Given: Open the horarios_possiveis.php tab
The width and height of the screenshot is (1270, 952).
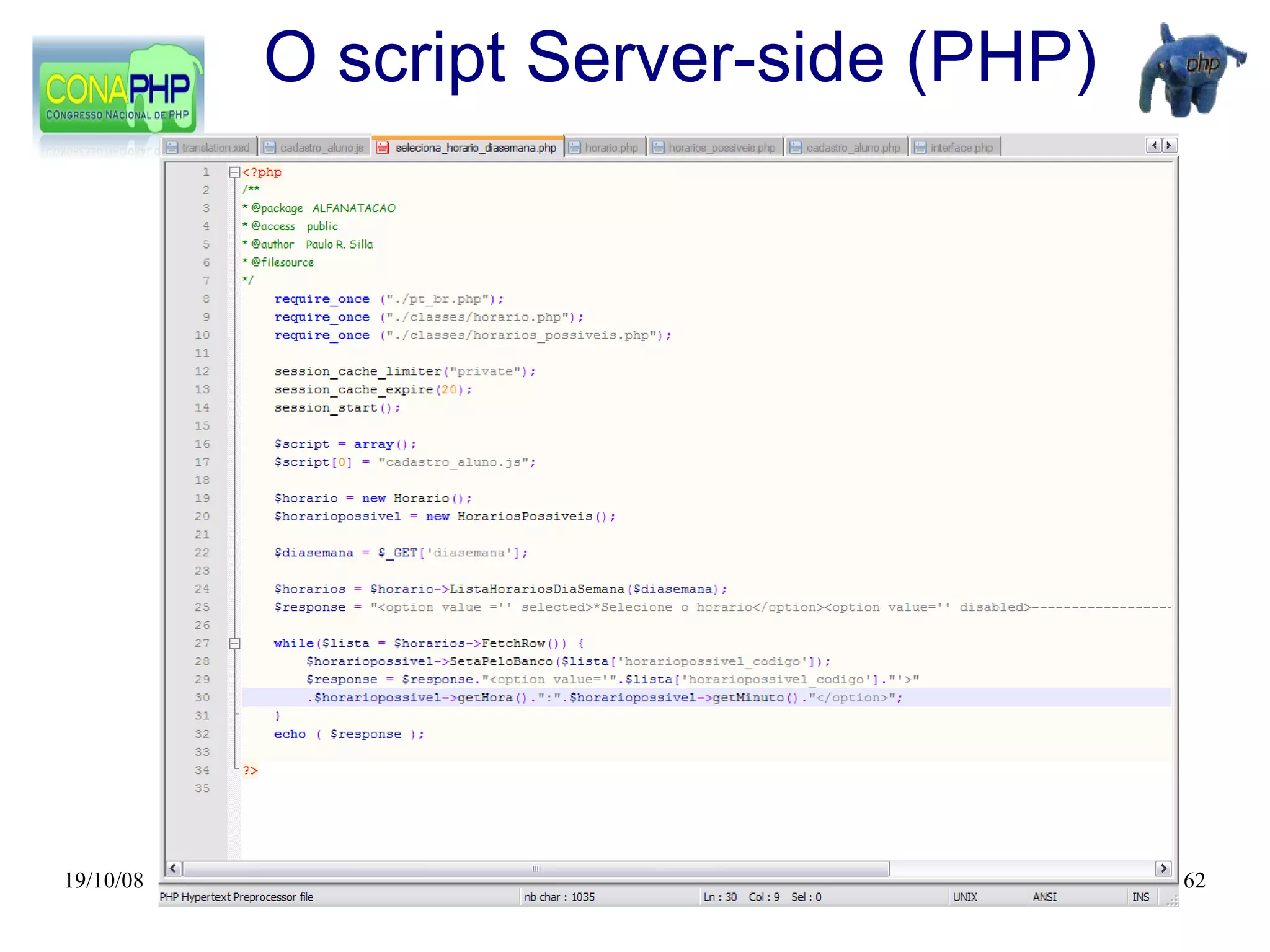Looking at the screenshot, I should [714, 147].
